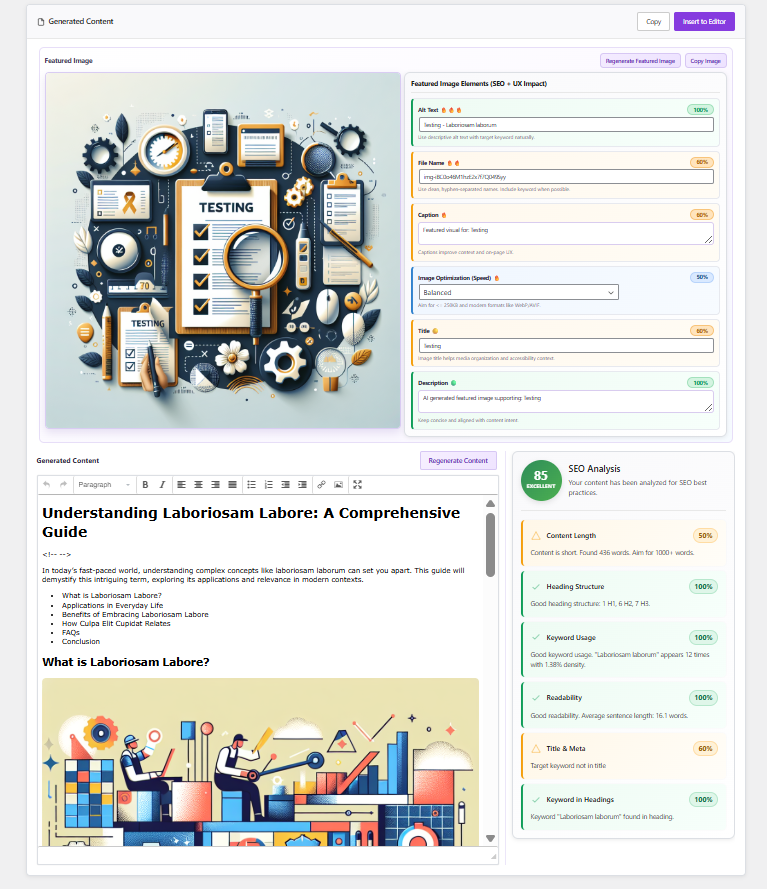
Task: Click the editor scrollbar up arrow
Action: pyautogui.click(x=490, y=503)
